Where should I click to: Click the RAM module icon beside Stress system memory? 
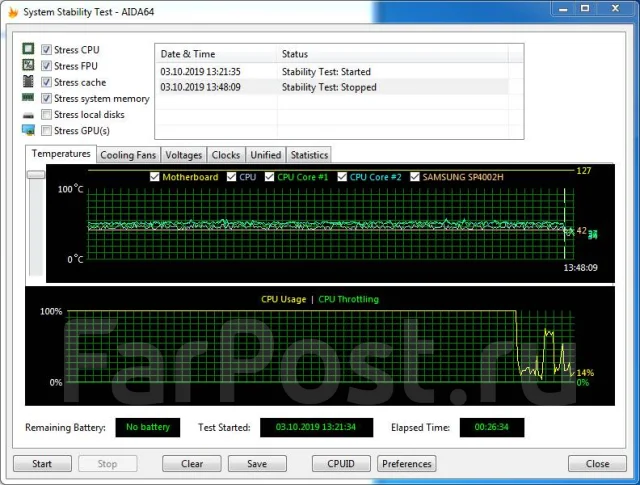28,98
